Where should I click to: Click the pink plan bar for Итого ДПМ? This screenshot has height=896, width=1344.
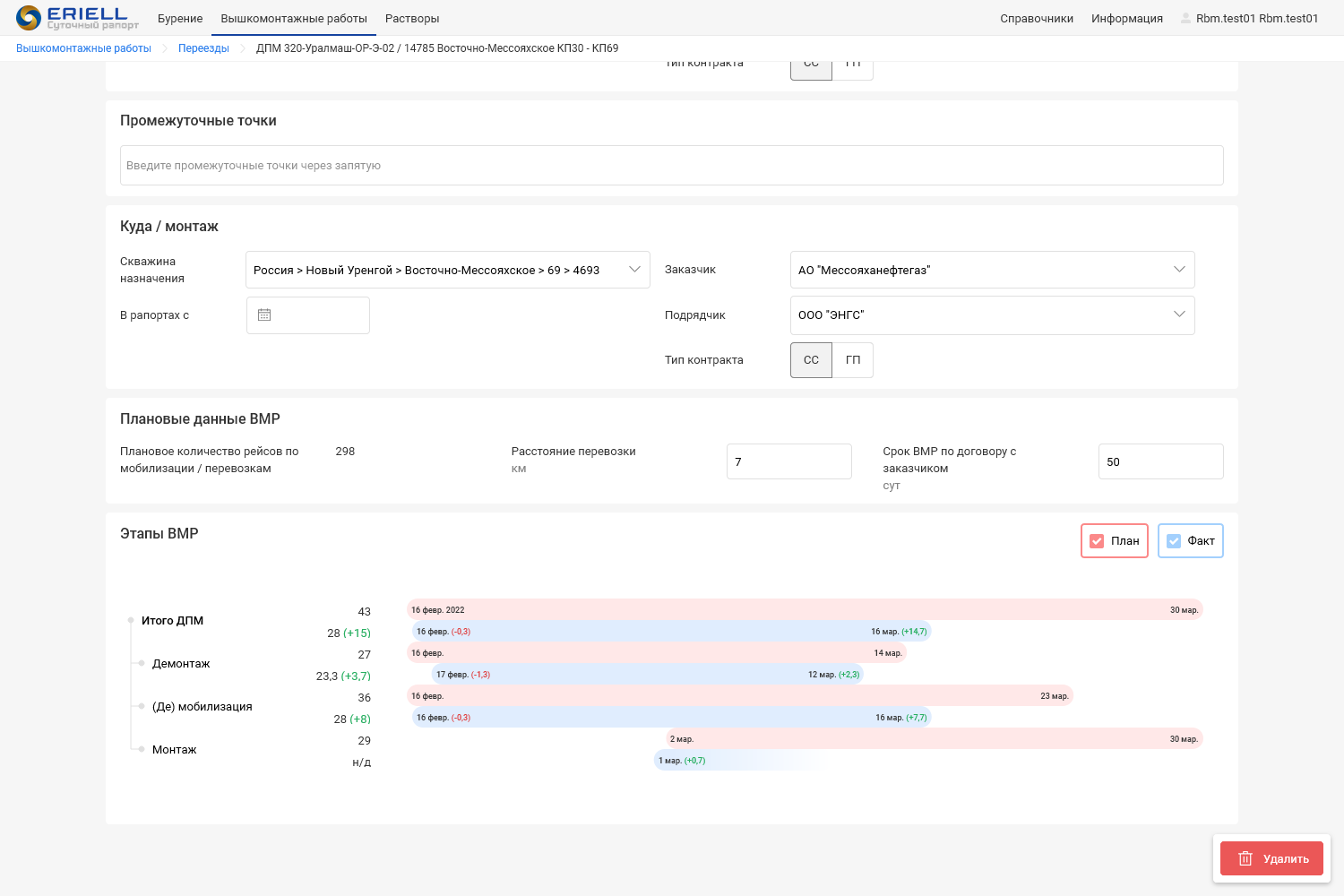[x=805, y=609]
